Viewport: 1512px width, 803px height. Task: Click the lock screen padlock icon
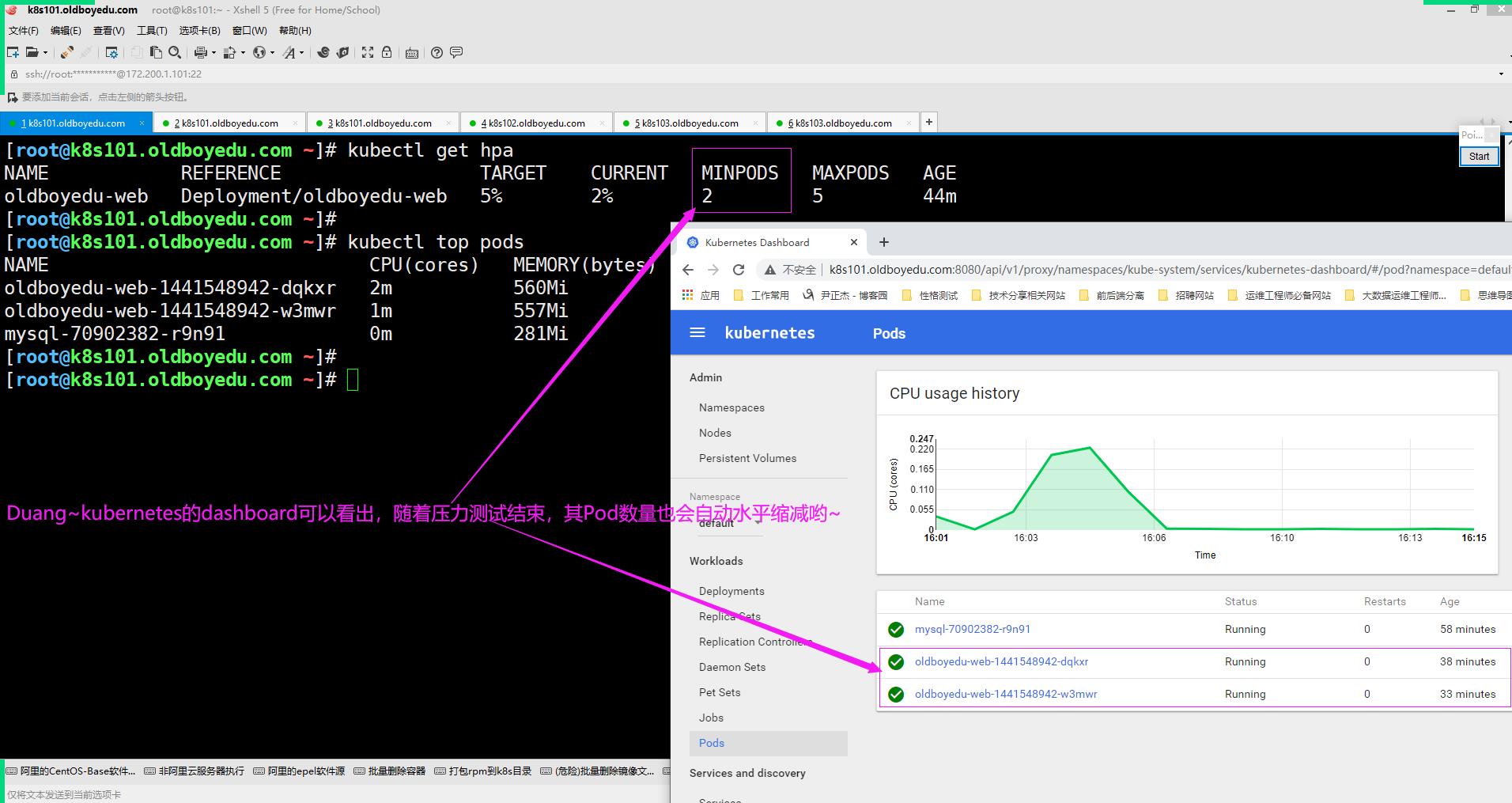[x=387, y=52]
